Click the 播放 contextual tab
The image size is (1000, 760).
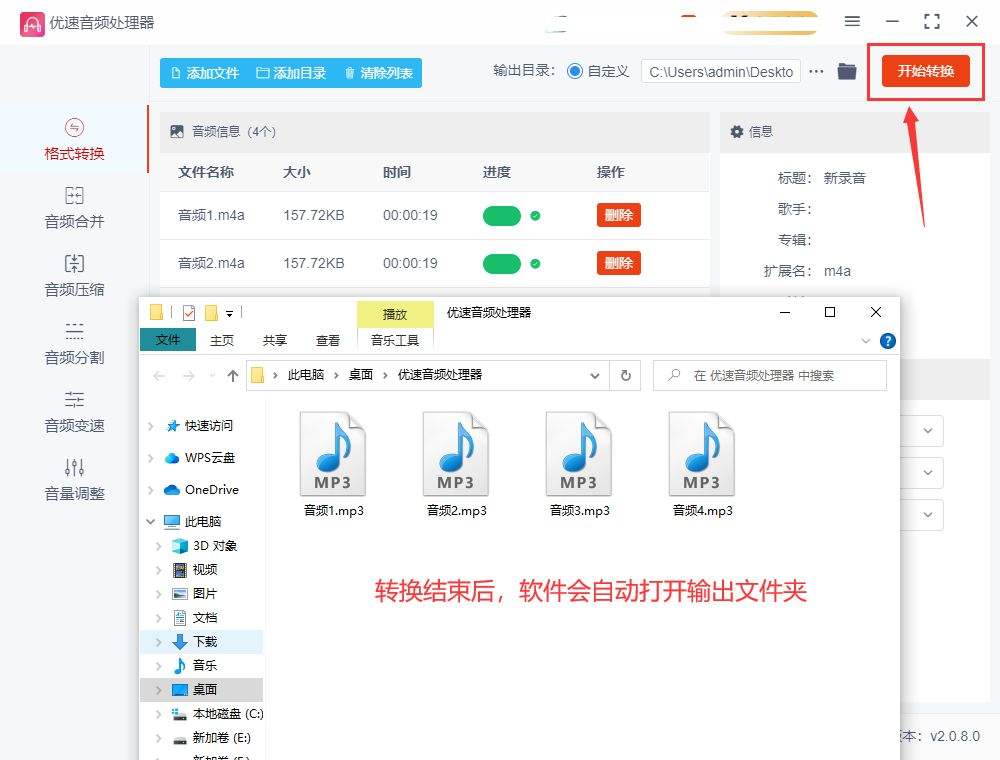395,314
